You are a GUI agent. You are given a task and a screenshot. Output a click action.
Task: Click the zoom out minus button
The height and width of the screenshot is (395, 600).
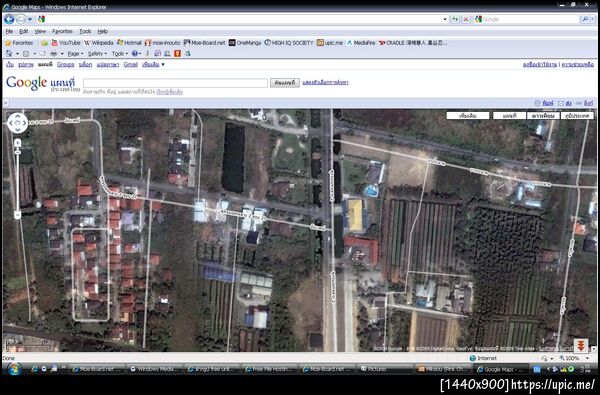click(x=18, y=215)
